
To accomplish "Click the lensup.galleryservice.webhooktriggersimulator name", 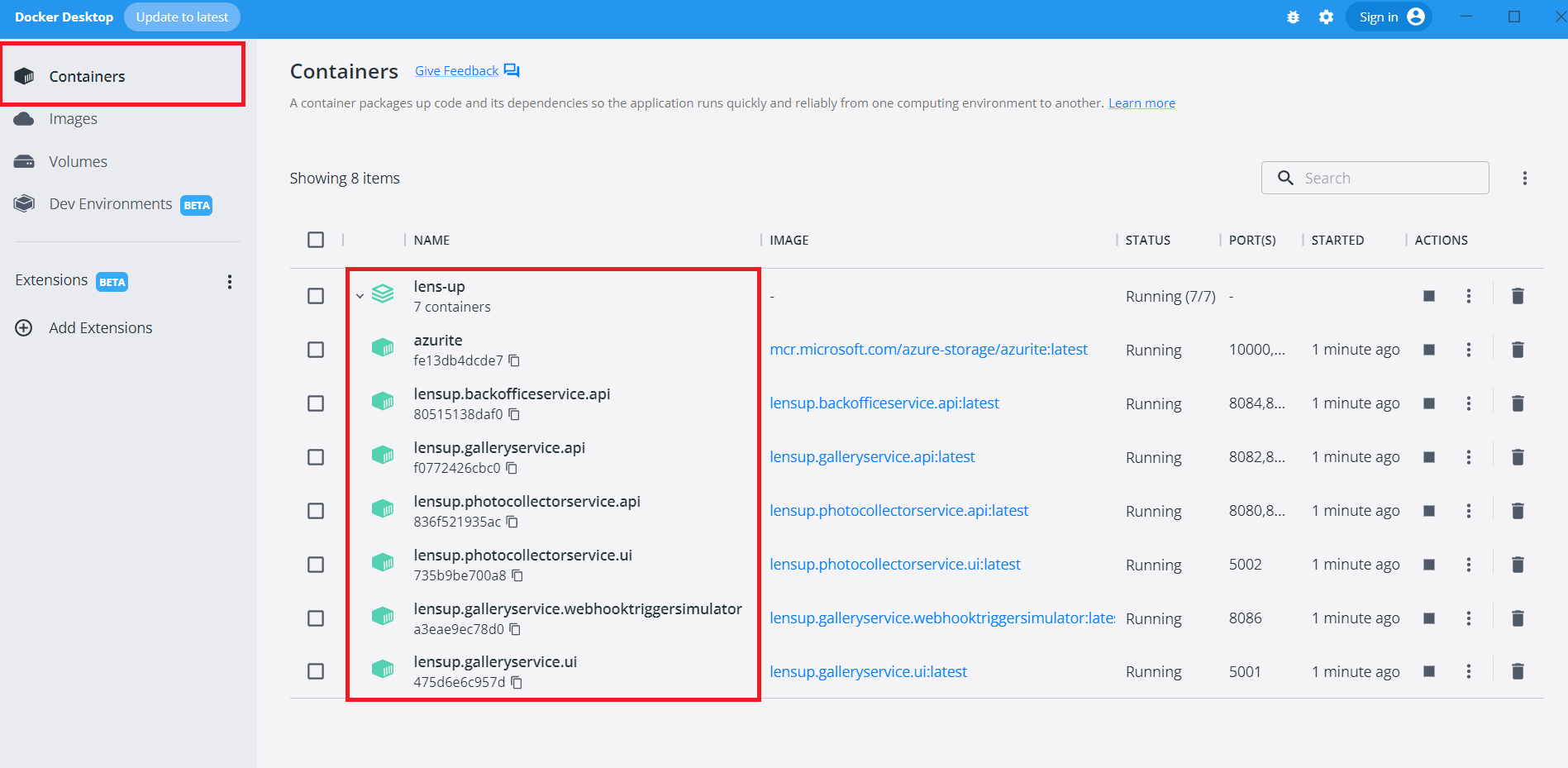I will pos(578,609).
